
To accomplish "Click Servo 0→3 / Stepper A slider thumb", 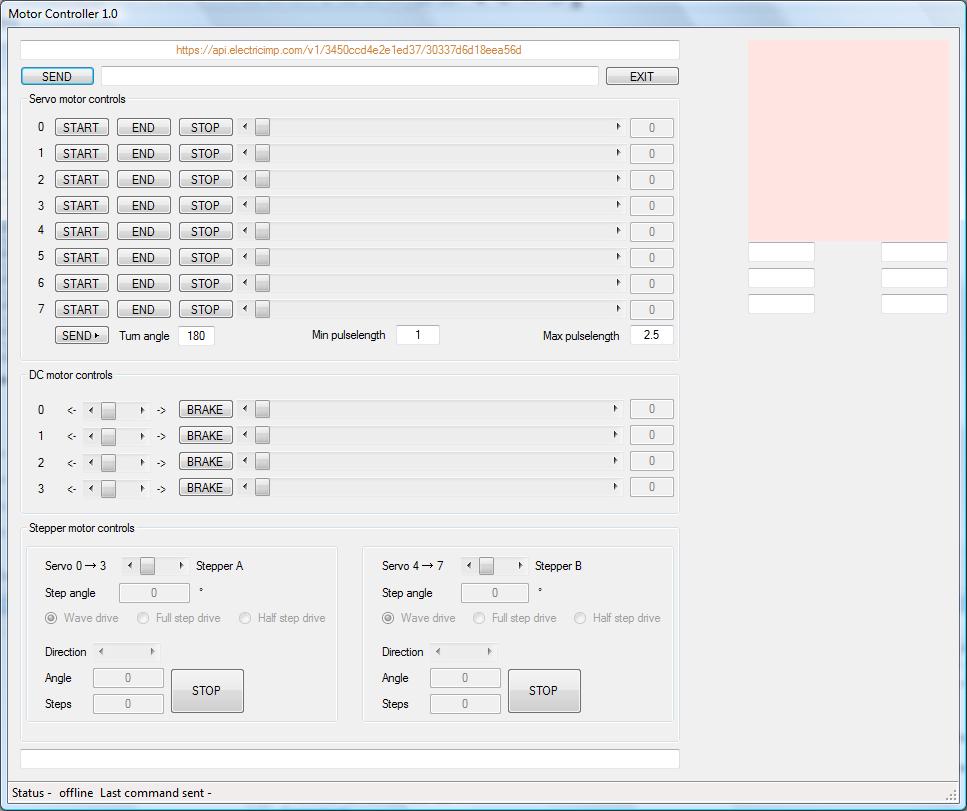I will tap(147, 566).
